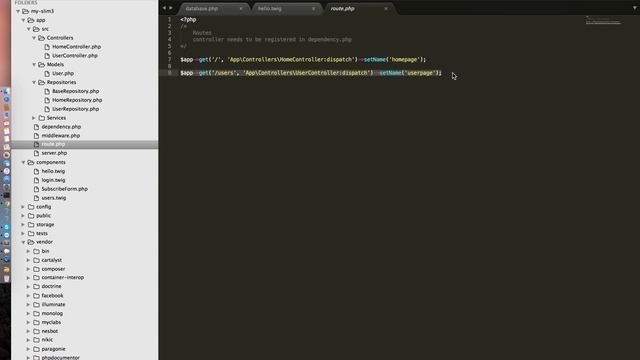
Task: Open server.php file
Action: [54, 153]
